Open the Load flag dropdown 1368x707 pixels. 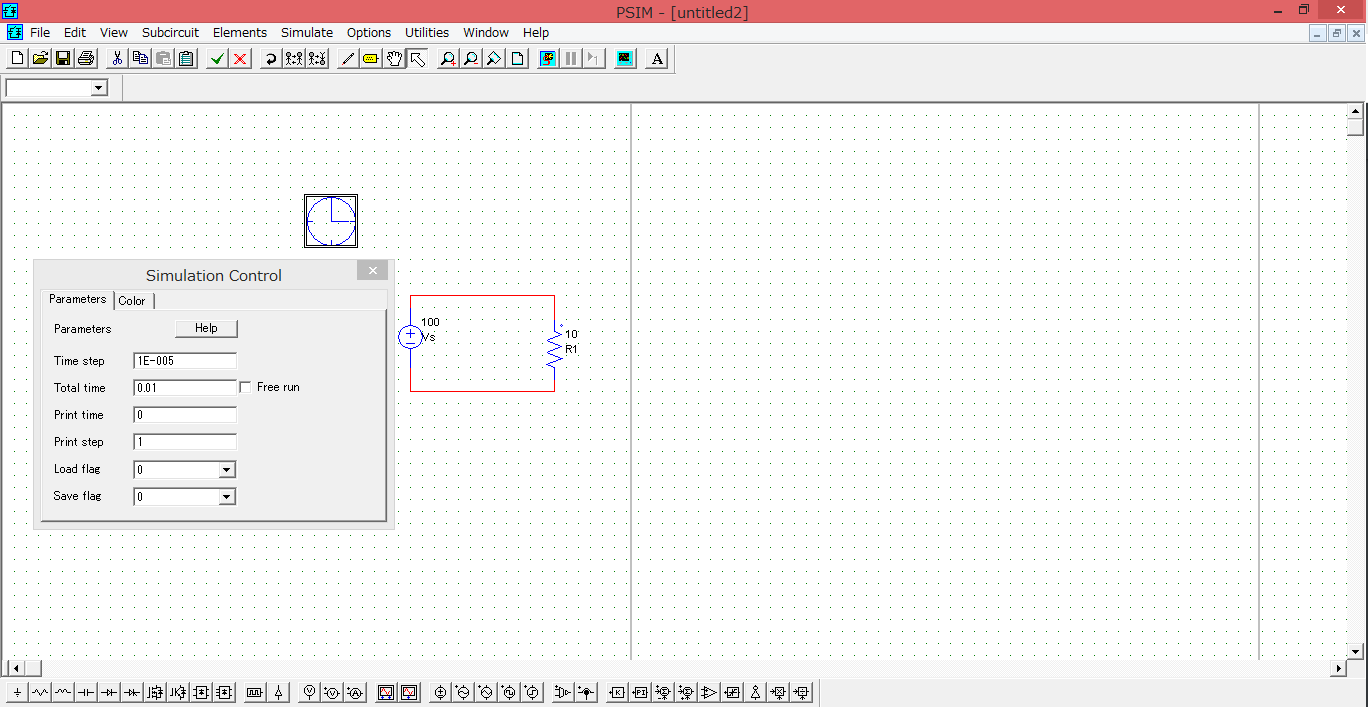click(x=226, y=469)
